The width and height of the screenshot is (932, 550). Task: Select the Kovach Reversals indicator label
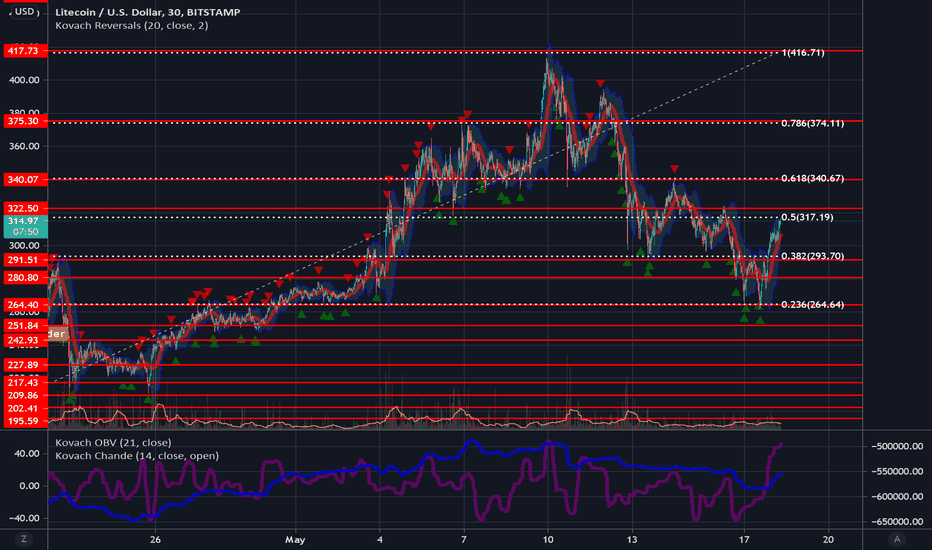pyautogui.click(x=131, y=26)
